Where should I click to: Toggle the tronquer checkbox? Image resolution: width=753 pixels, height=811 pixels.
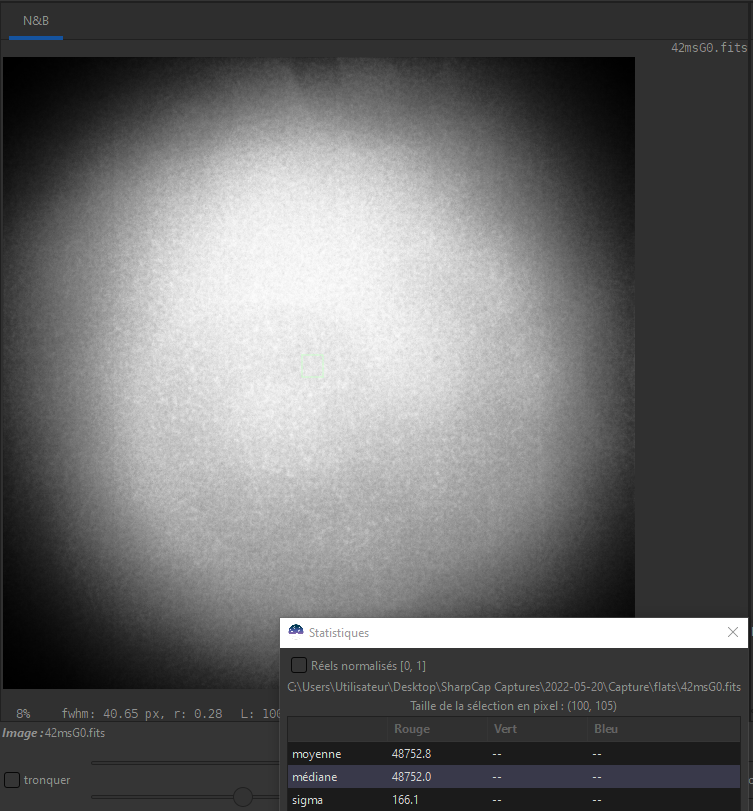click(x=12, y=780)
